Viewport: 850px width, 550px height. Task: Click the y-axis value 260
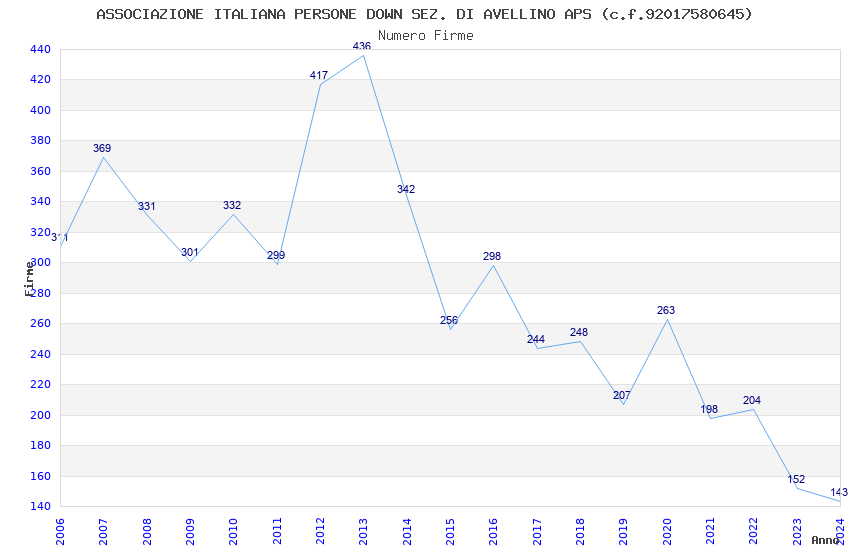click(x=41, y=323)
